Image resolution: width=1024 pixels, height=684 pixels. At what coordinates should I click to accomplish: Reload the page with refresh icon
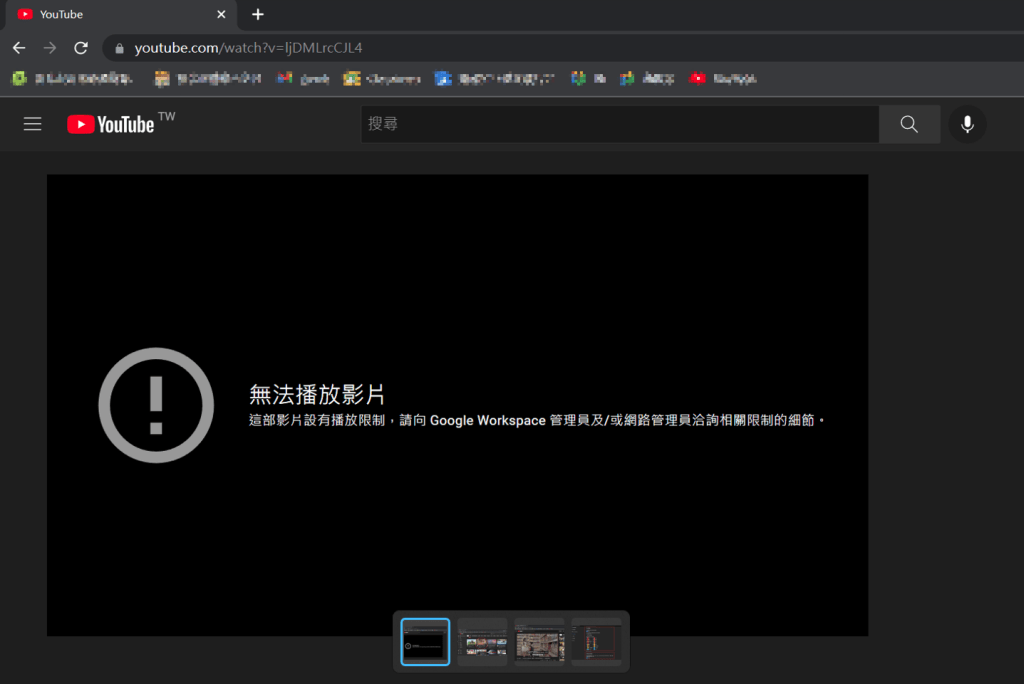coord(81,48)
